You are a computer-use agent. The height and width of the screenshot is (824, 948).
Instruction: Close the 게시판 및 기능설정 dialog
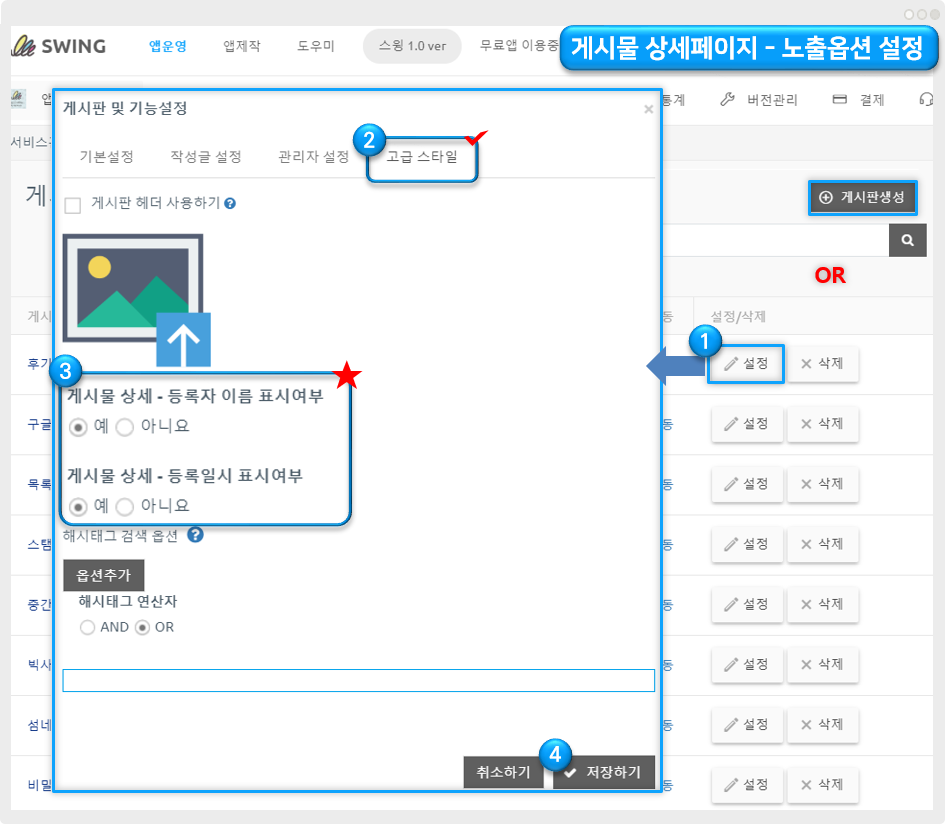coord(648,109)
